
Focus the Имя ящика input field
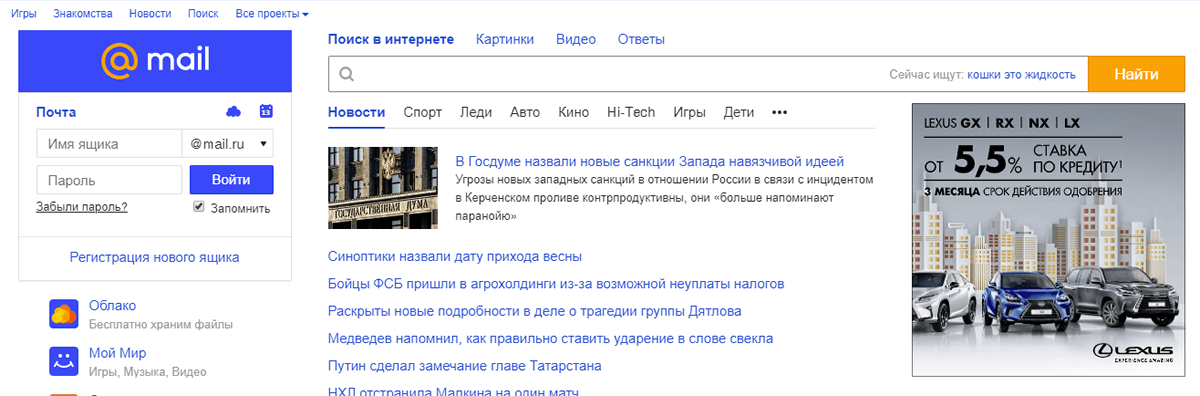pos(109,144)
